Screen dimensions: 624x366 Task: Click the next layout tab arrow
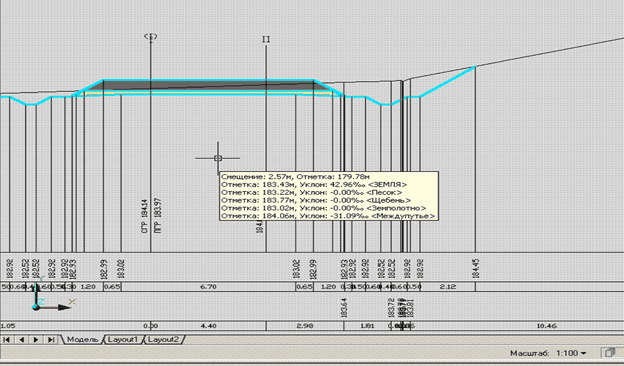pos(36,340)
